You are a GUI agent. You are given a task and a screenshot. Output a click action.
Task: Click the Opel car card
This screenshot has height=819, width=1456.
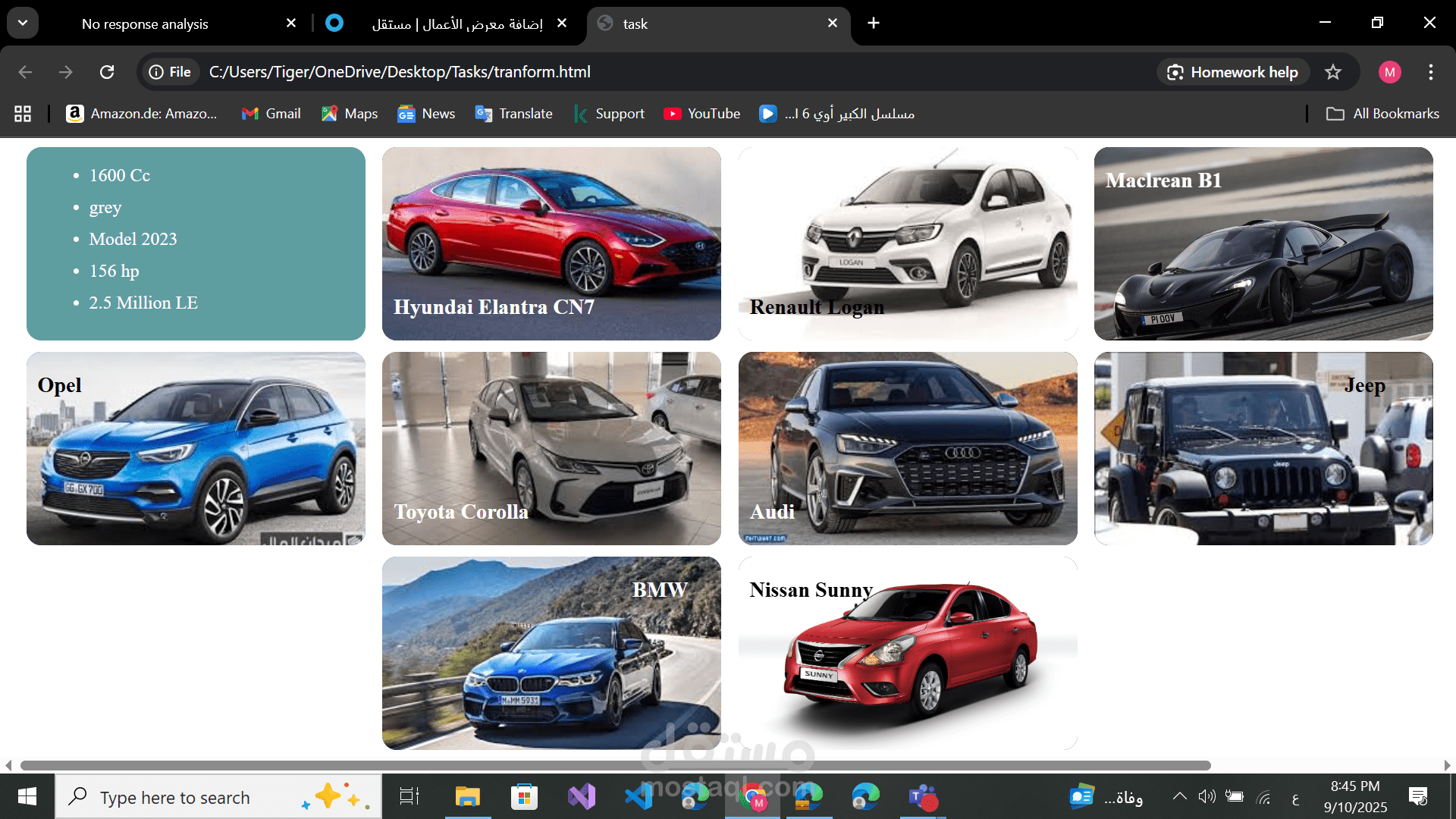(x=196, y=448)
